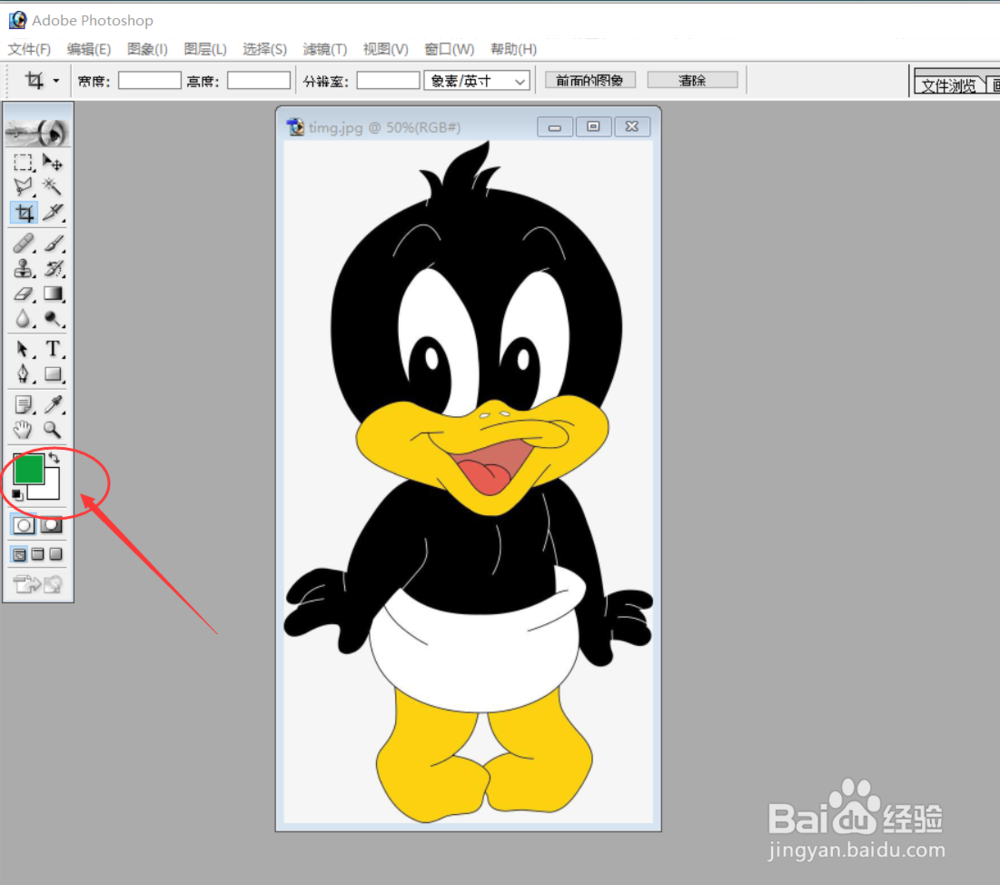Select the Crop tool in toolbox

point(24,212)
